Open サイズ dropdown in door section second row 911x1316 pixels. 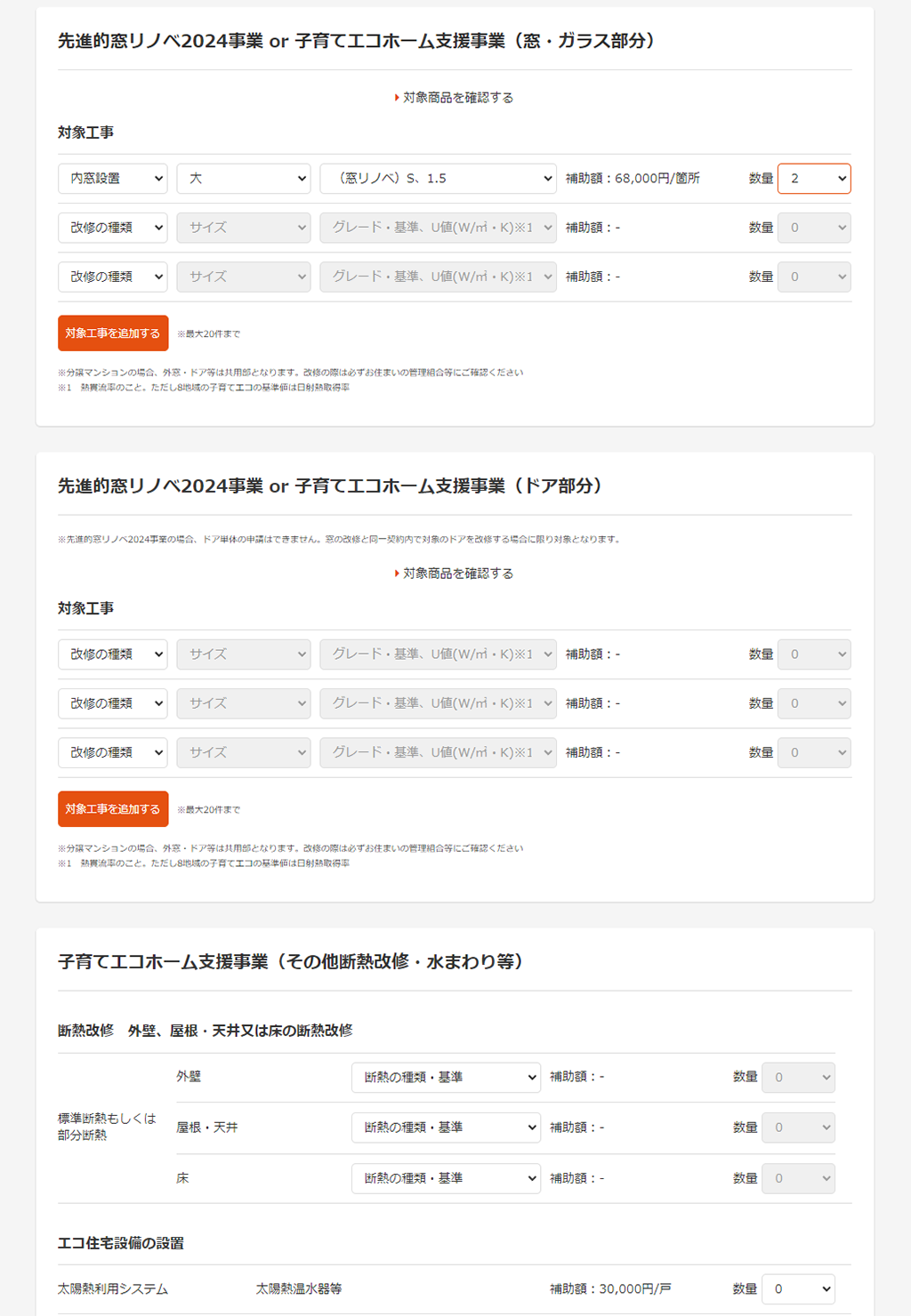point(243,702)
